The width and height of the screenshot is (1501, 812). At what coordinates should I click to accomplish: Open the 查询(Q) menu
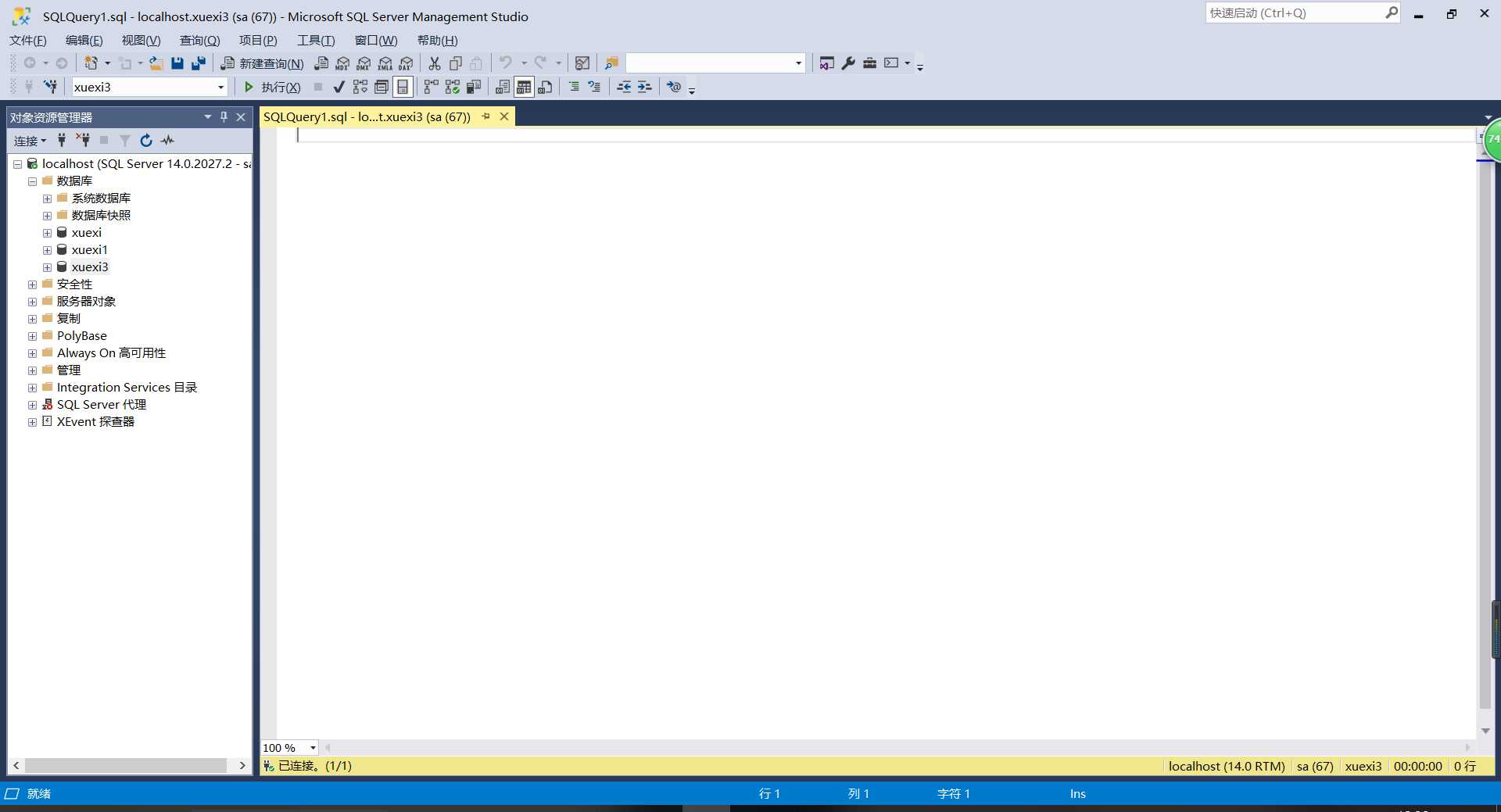(200, 41)
